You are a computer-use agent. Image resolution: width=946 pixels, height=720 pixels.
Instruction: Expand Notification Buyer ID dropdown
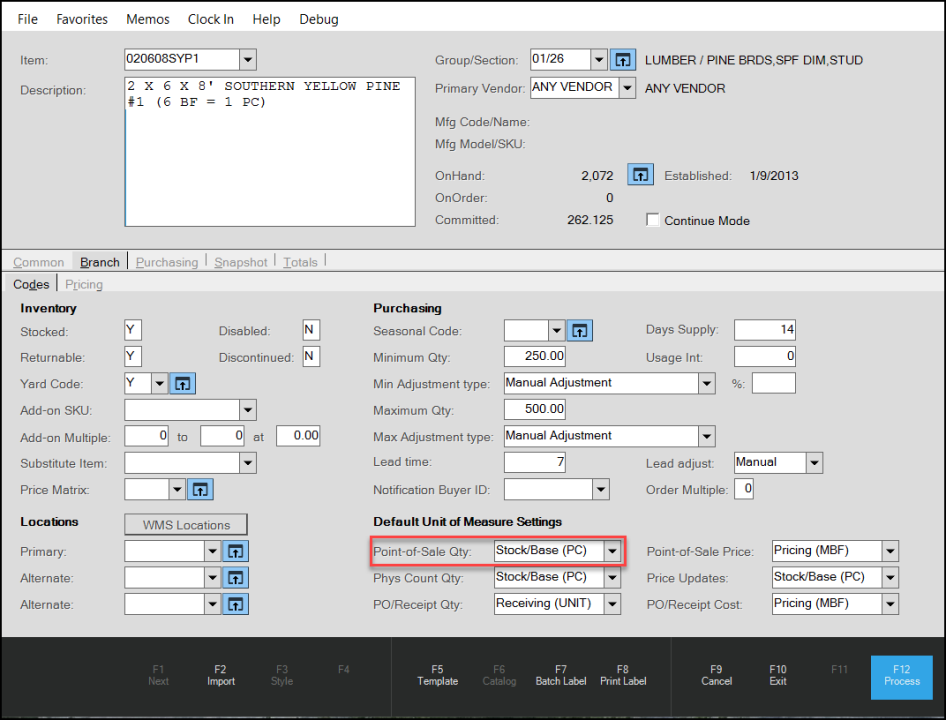tap(600, 489)
